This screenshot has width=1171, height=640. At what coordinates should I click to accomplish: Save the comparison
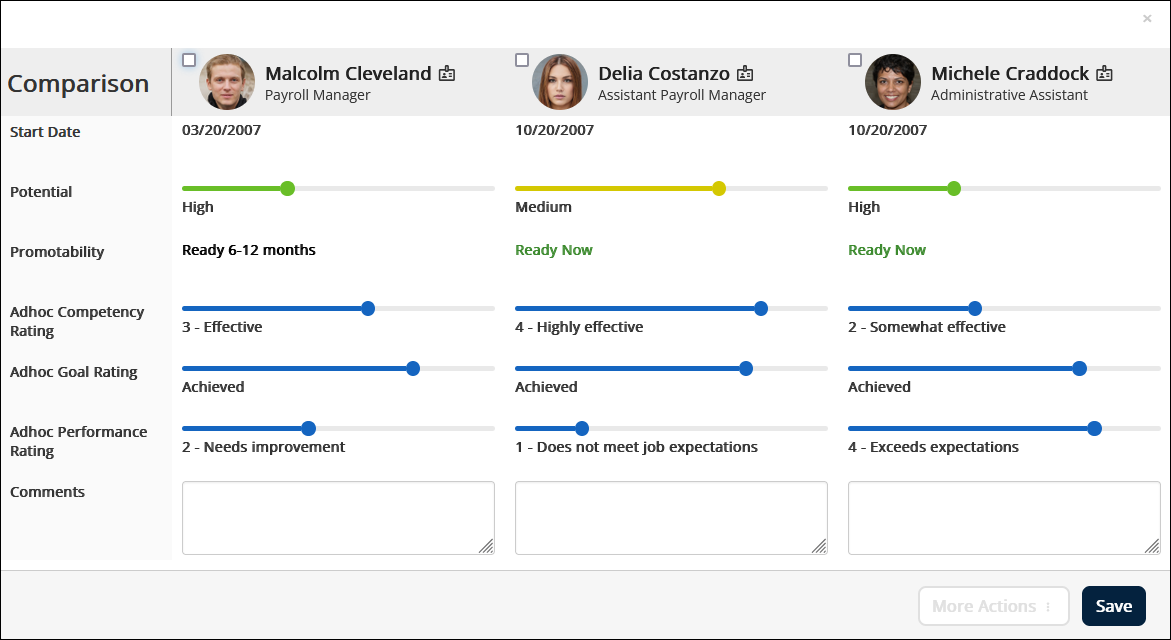(1113, 606)
